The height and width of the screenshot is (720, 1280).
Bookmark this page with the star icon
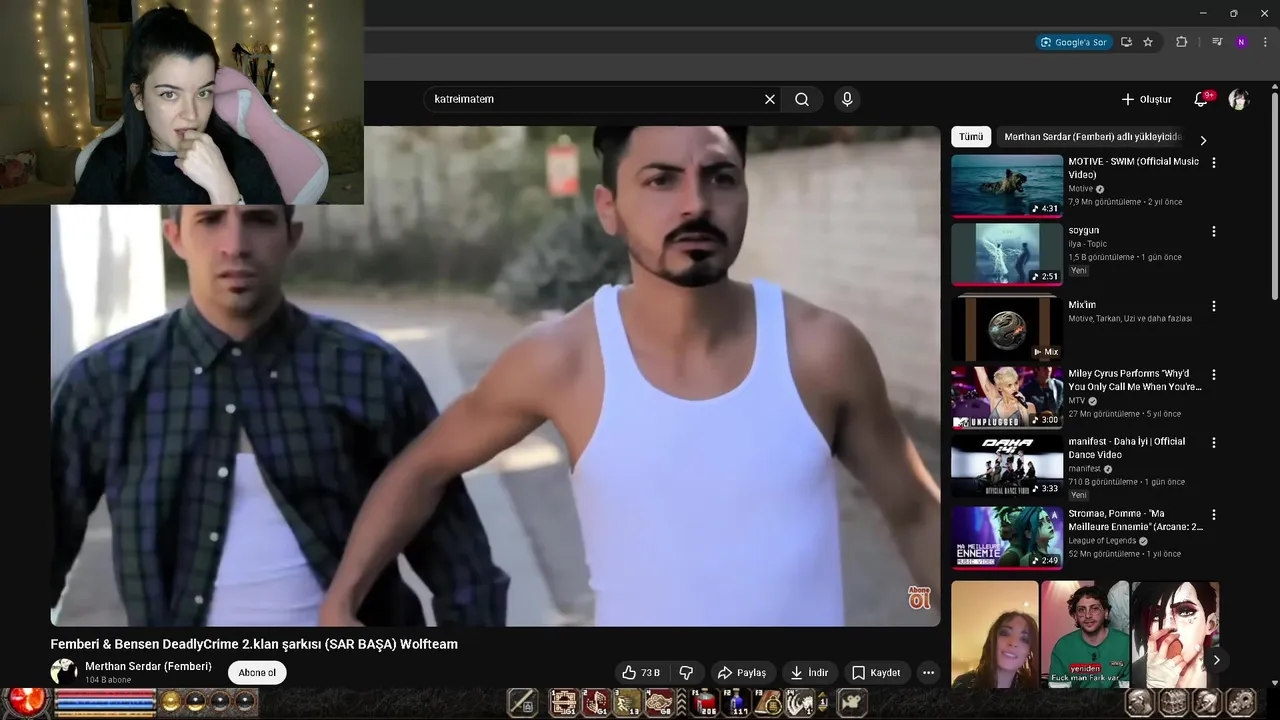click(1148, 42)
